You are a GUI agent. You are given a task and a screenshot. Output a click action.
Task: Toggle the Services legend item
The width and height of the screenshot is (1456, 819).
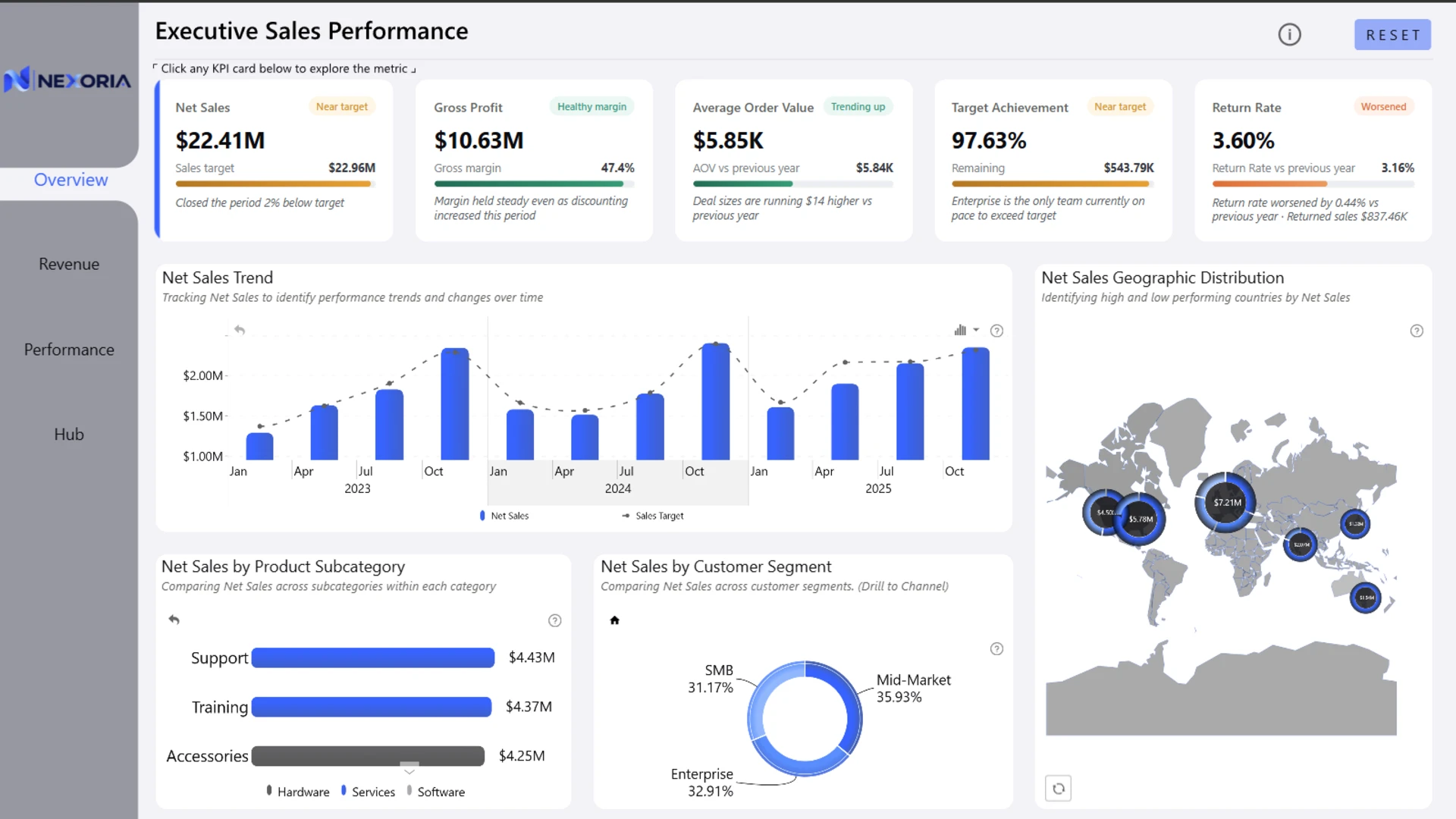369,792
